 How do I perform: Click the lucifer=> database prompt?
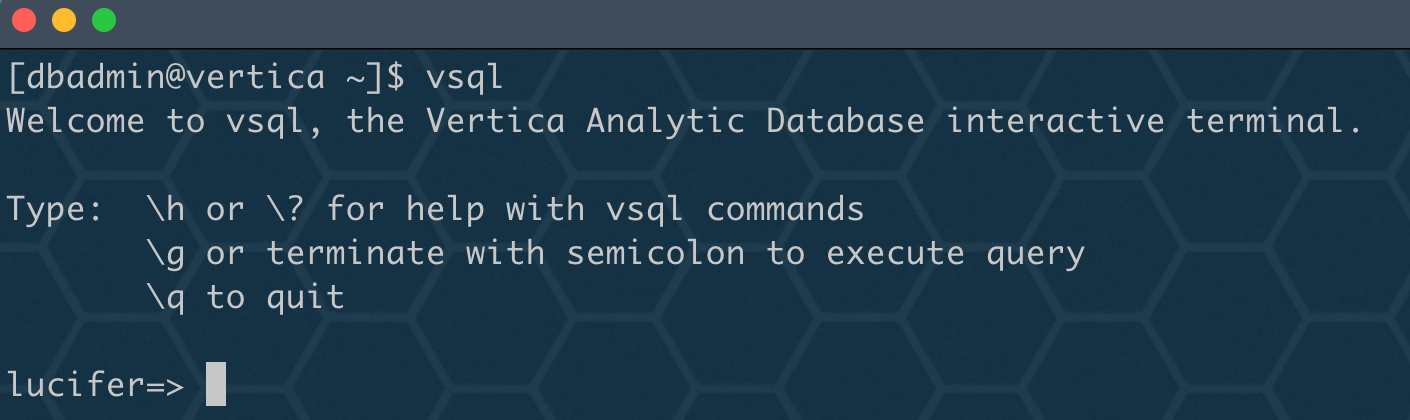(96, 384)
